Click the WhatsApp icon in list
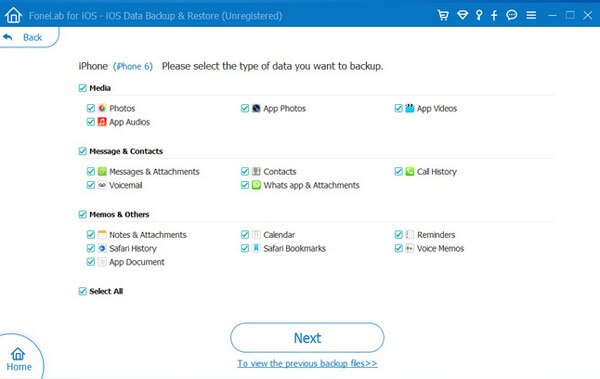This screenshot has width=600, height=379. pyautogui.click(x=256, y=185)
